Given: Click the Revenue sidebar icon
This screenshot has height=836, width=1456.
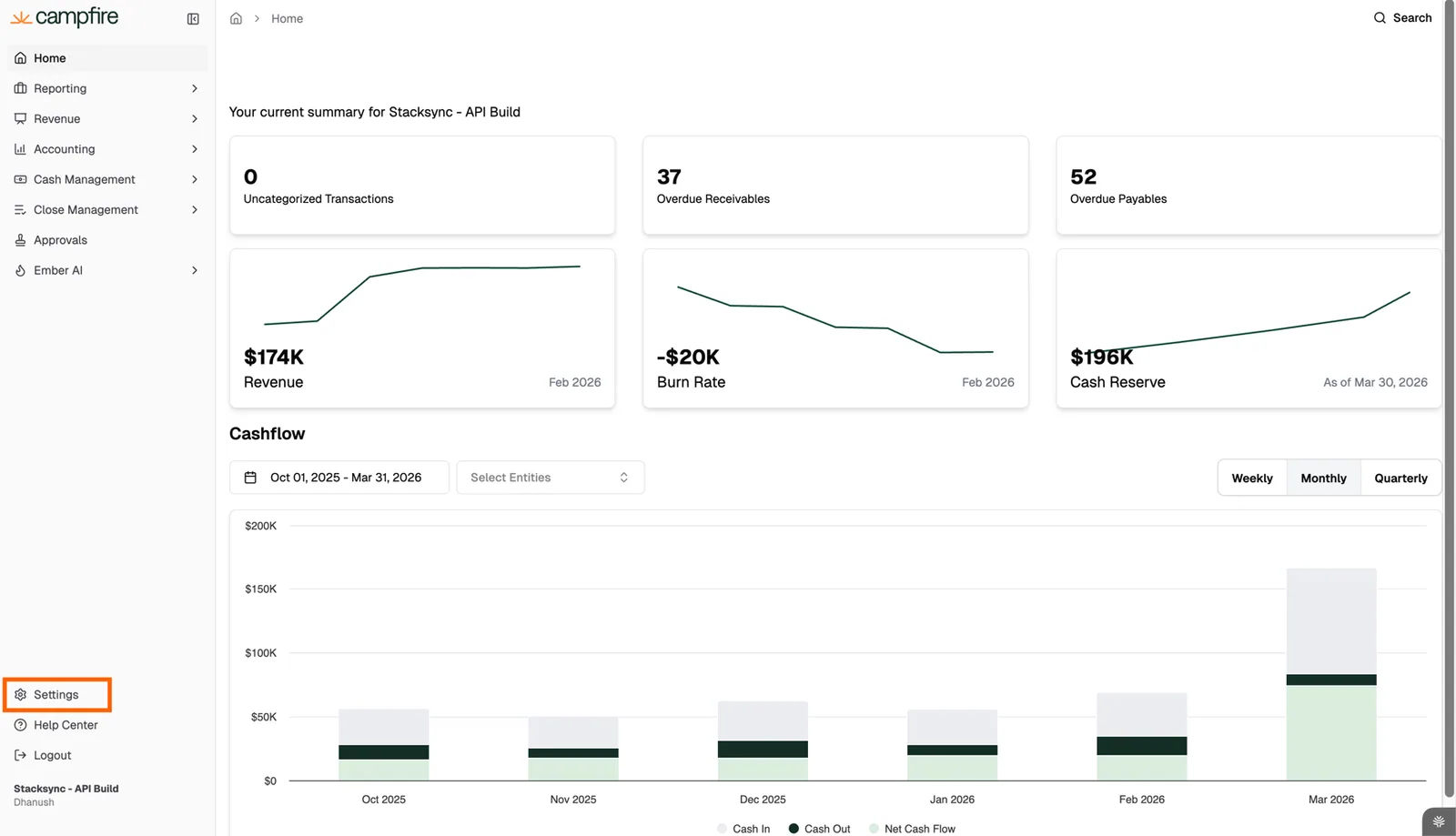Looking at the screenshot, I should click(20, 118).
